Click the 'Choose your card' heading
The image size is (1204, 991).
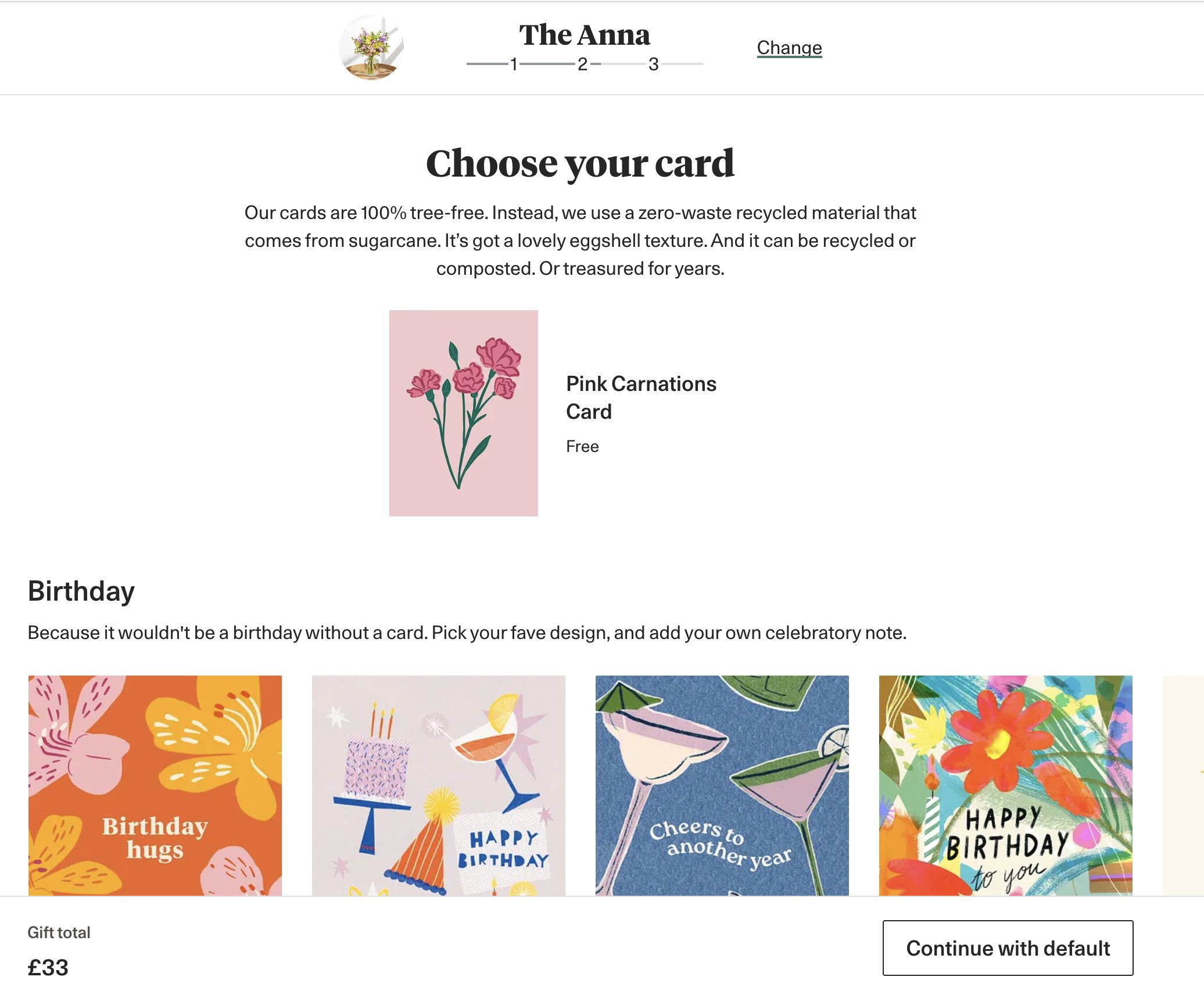[x=580, y=163]
